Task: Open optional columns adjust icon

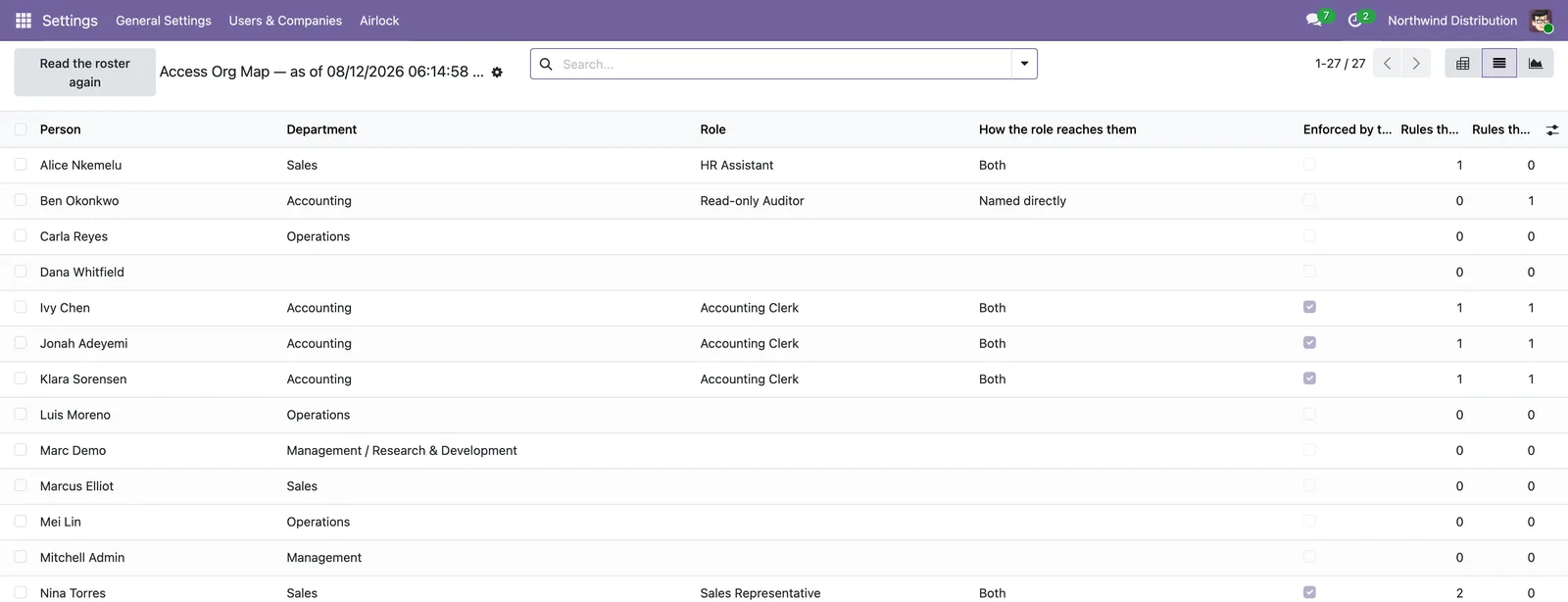Action: point(1552,129)
